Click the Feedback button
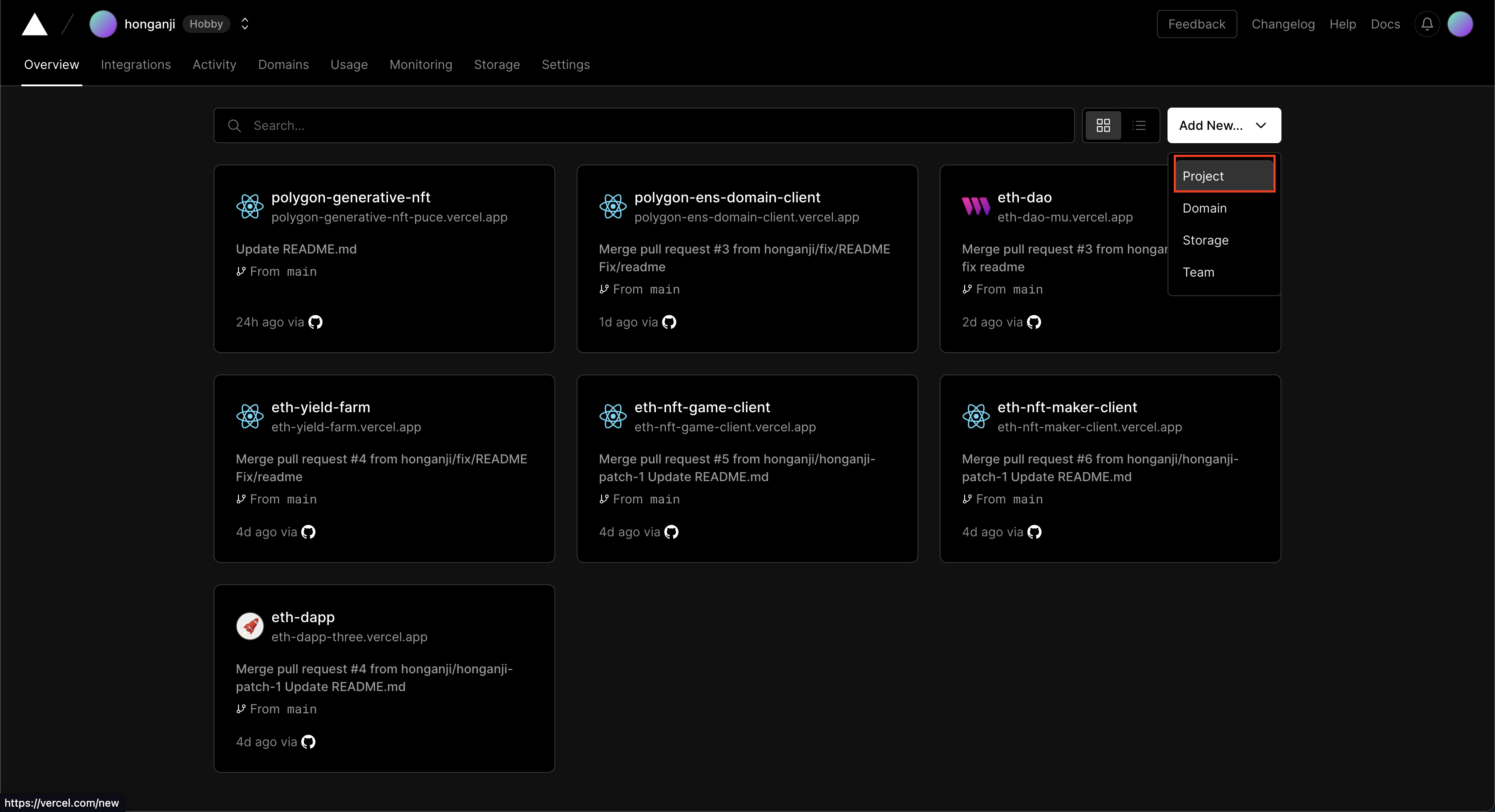 (x=1196, y=24)
